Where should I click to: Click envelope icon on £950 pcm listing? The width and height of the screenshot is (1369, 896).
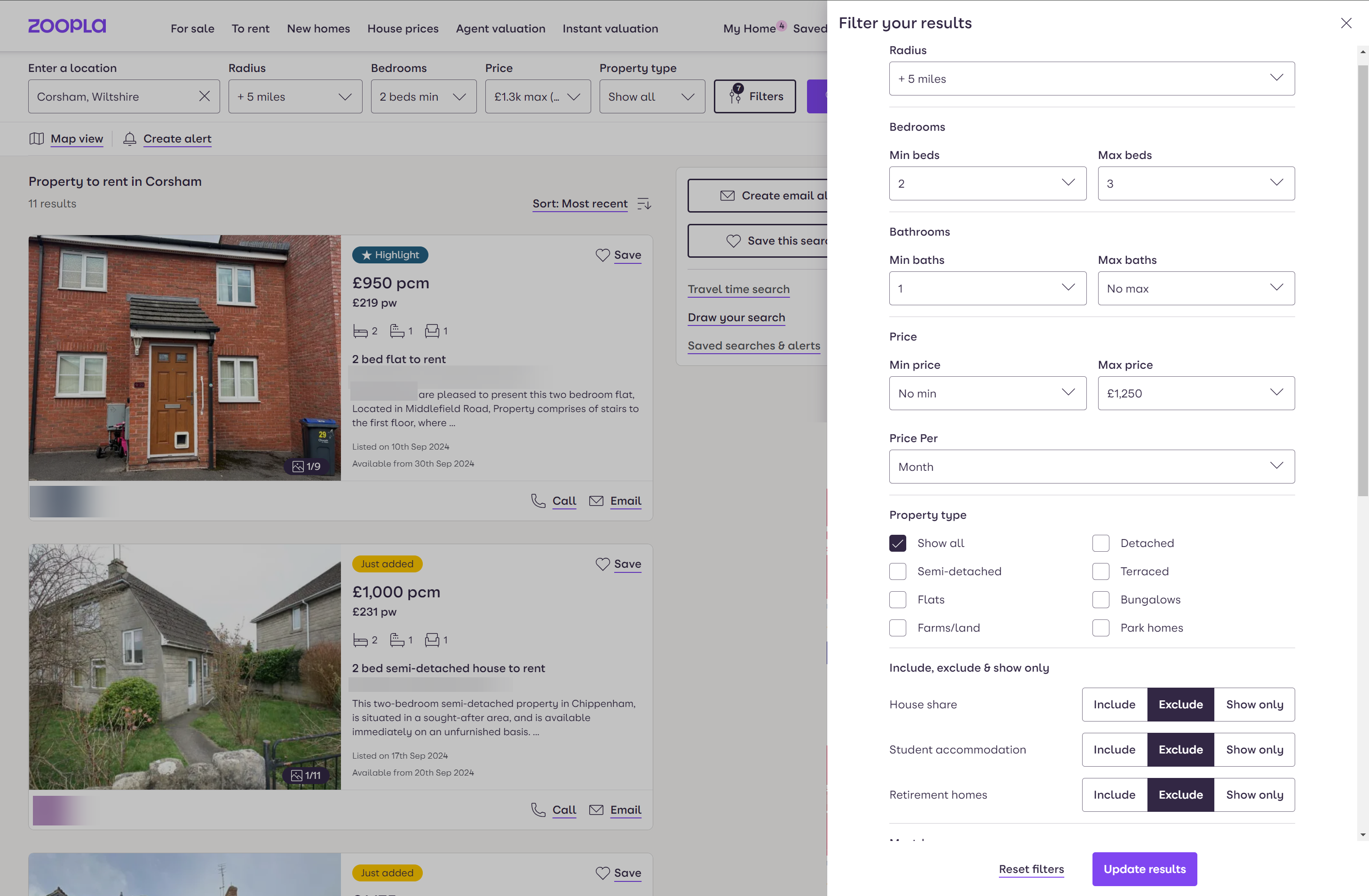596,500
